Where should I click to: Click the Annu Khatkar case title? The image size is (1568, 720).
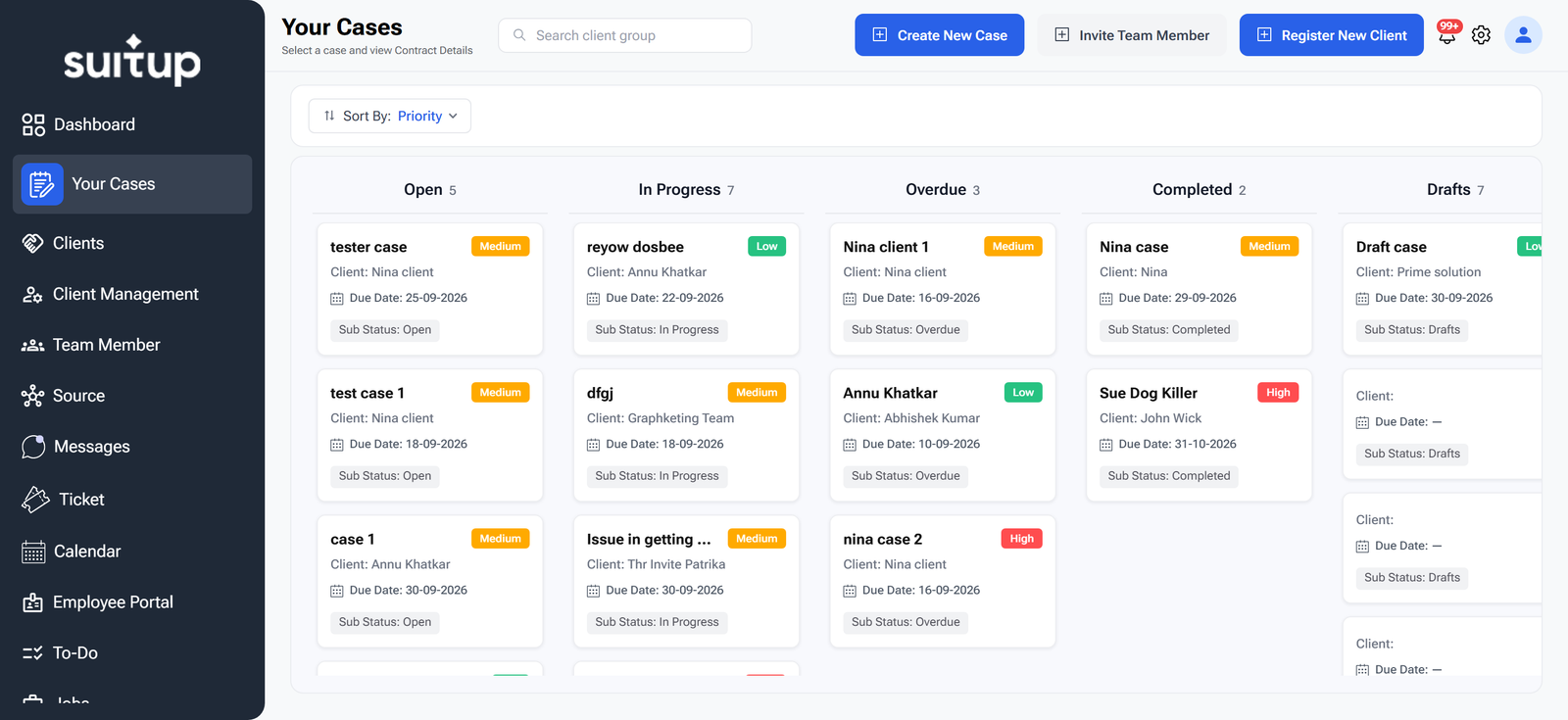click(891, 393)
